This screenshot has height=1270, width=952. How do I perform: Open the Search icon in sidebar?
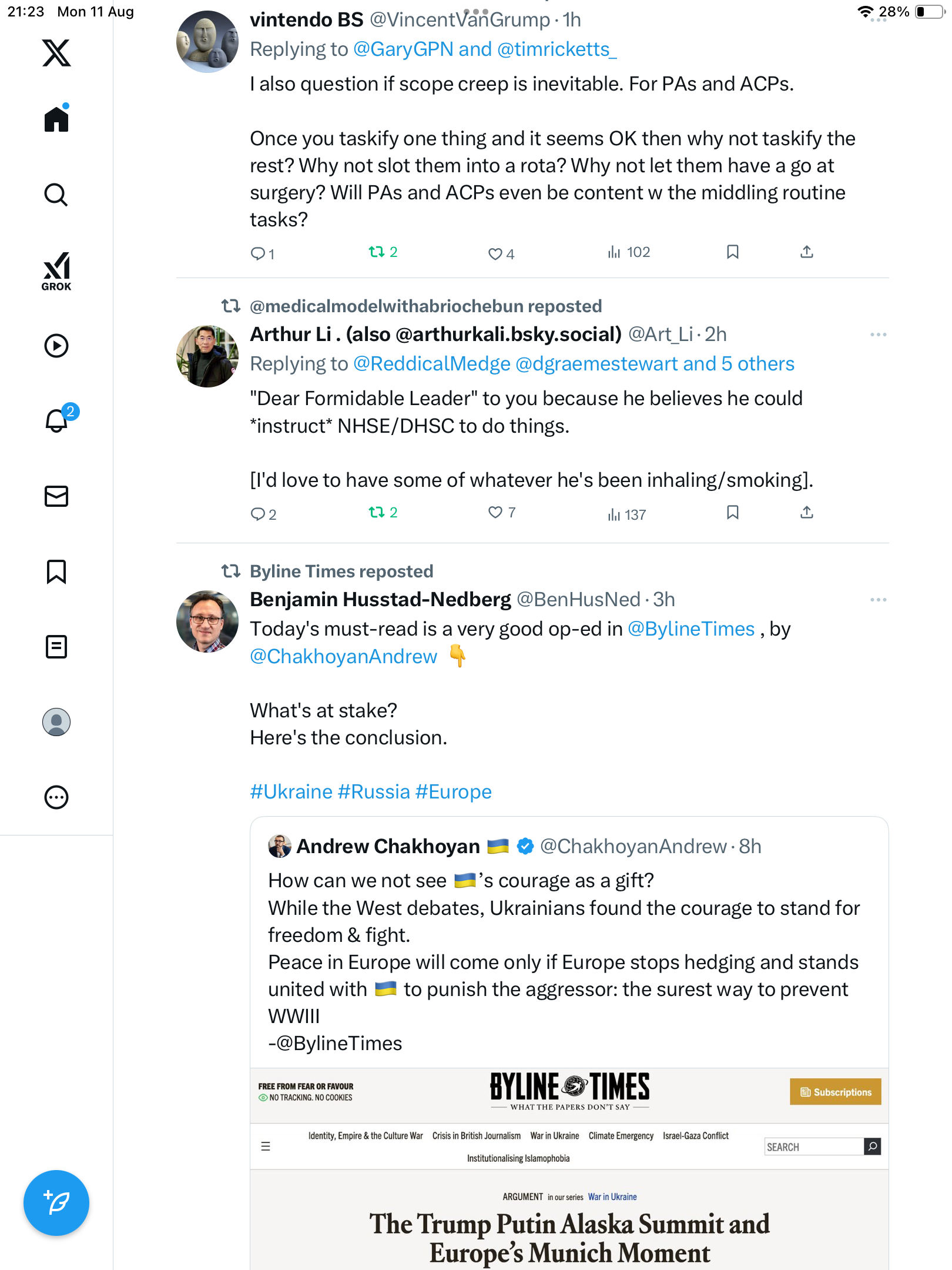56,195
